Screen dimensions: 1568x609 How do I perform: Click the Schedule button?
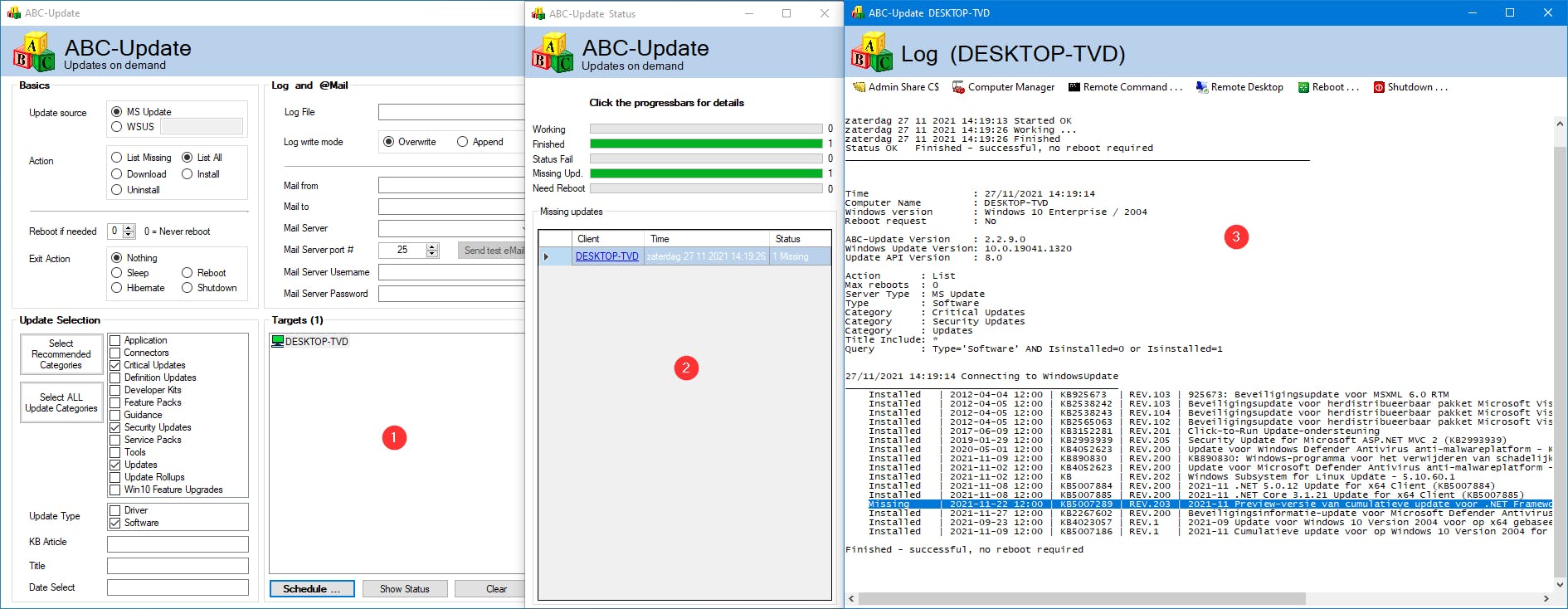coord(312,589)
